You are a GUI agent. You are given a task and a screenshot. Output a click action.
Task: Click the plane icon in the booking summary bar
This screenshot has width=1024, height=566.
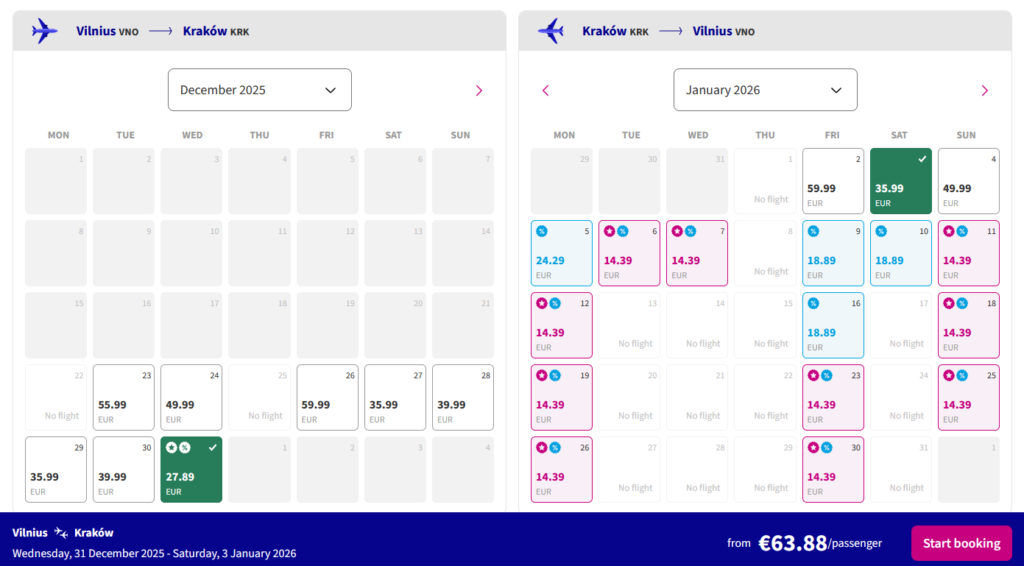pyautogui.click(x=62, y=532)
